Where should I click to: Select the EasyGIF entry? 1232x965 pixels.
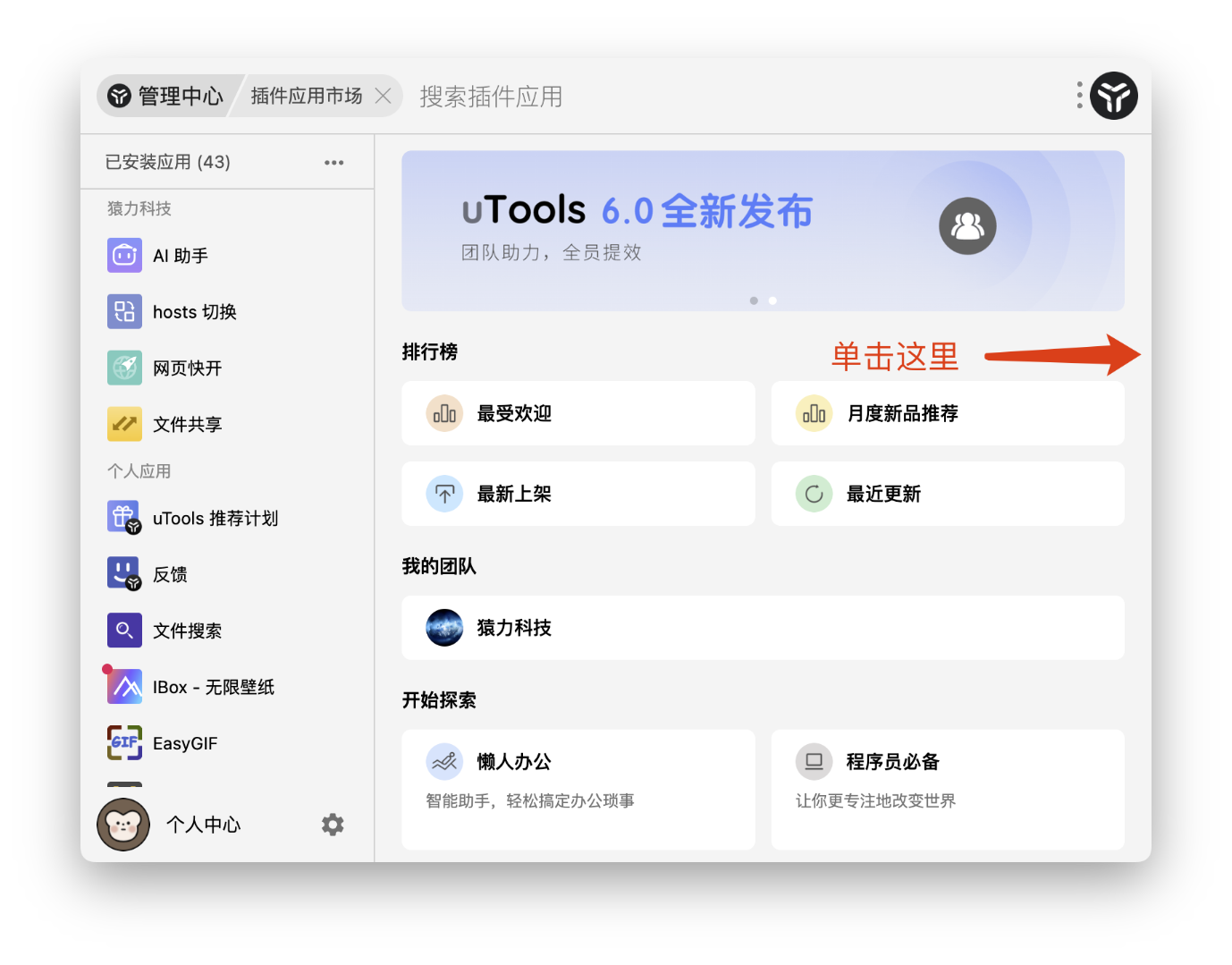227,742
